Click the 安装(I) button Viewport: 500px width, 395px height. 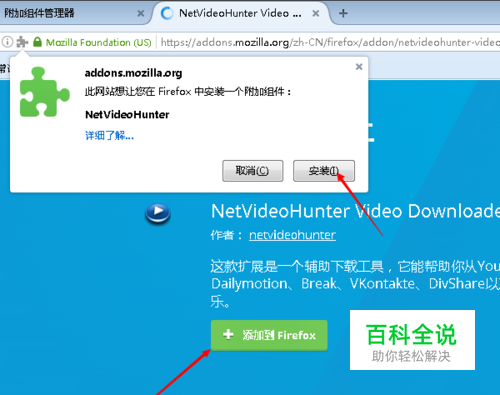[x=324, y=171]
